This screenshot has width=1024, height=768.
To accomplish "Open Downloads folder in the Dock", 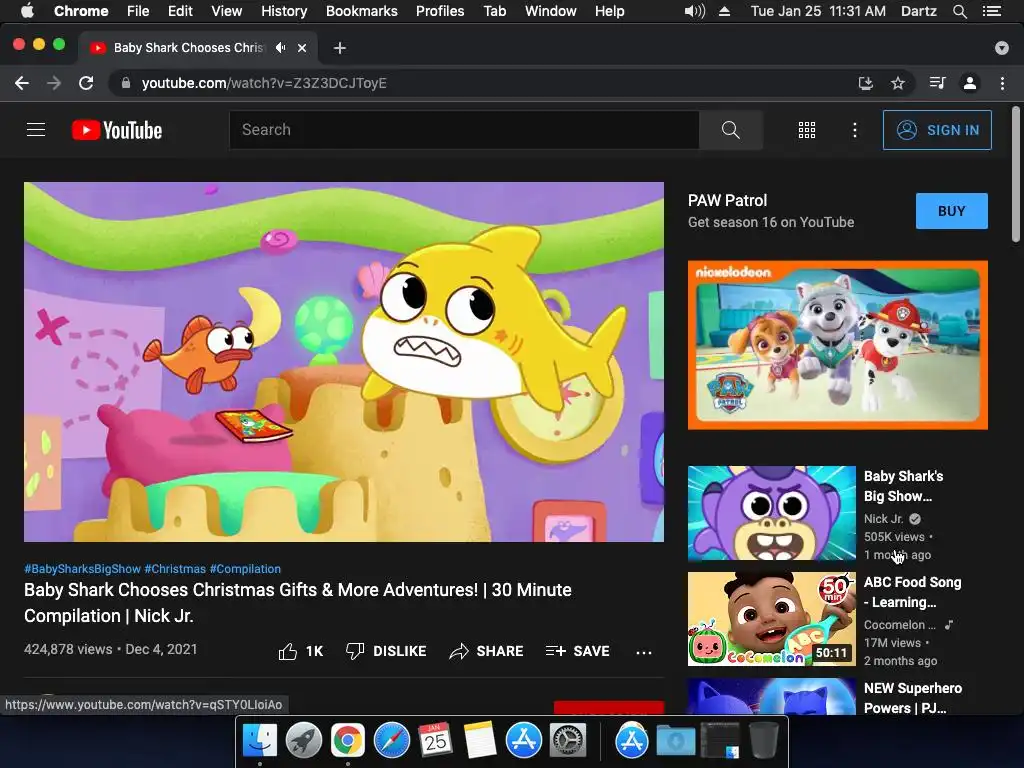I will [x=676, y=741].
